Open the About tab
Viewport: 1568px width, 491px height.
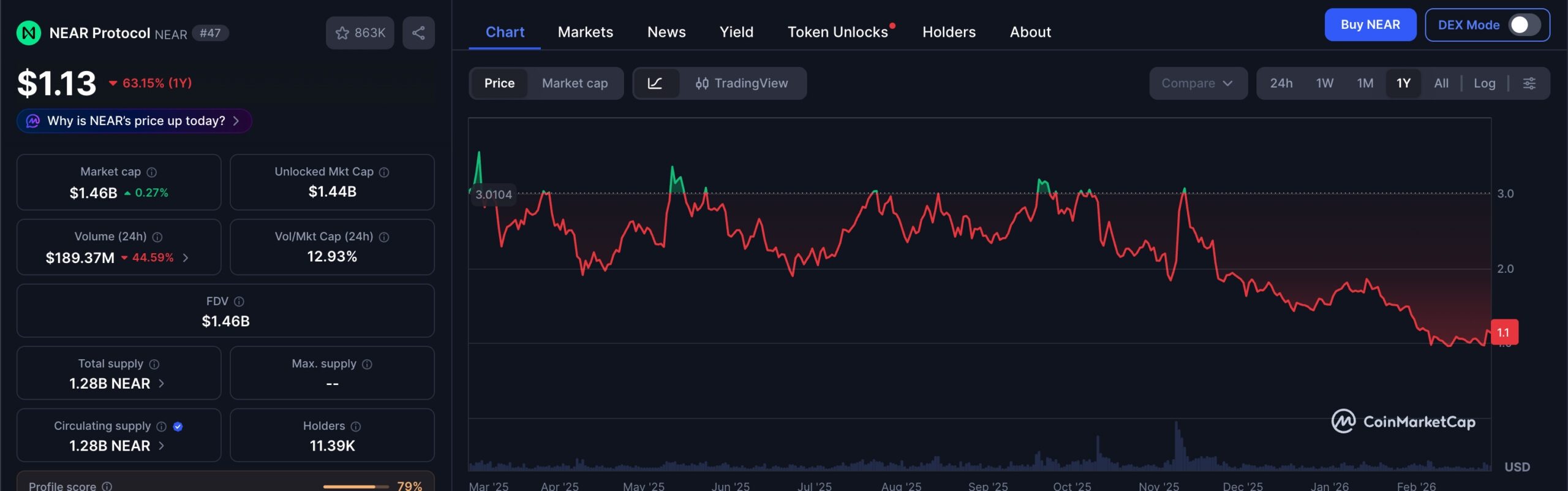coord(1030,32)
